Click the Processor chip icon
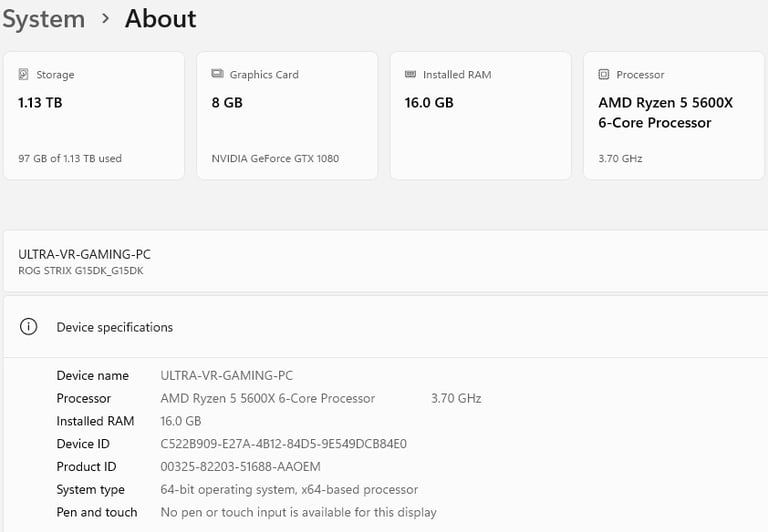The width and height of the screenshot is (768, 532). (603, 74)
